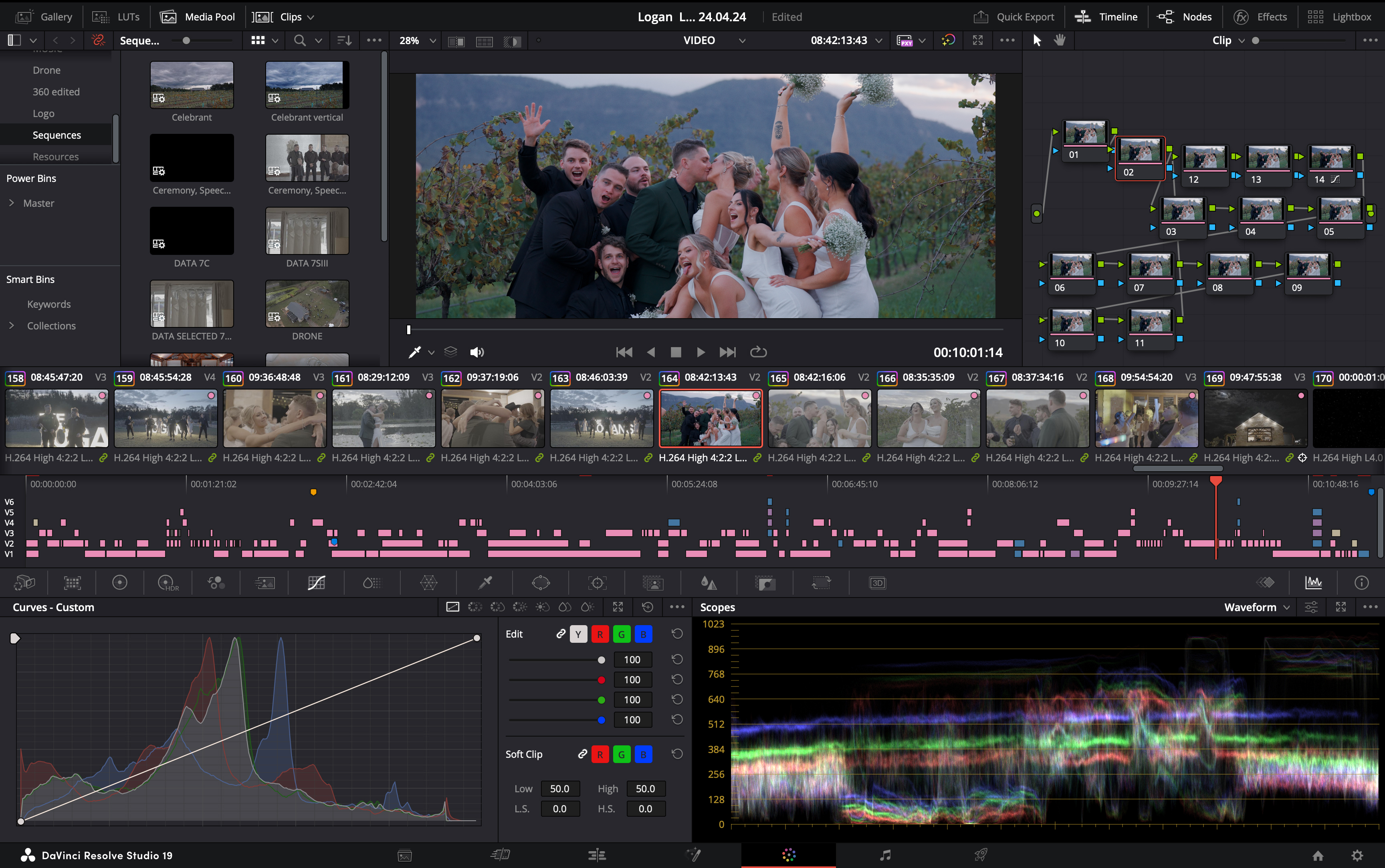
Task: Select the Drone bin
Action: click(46, 70)
